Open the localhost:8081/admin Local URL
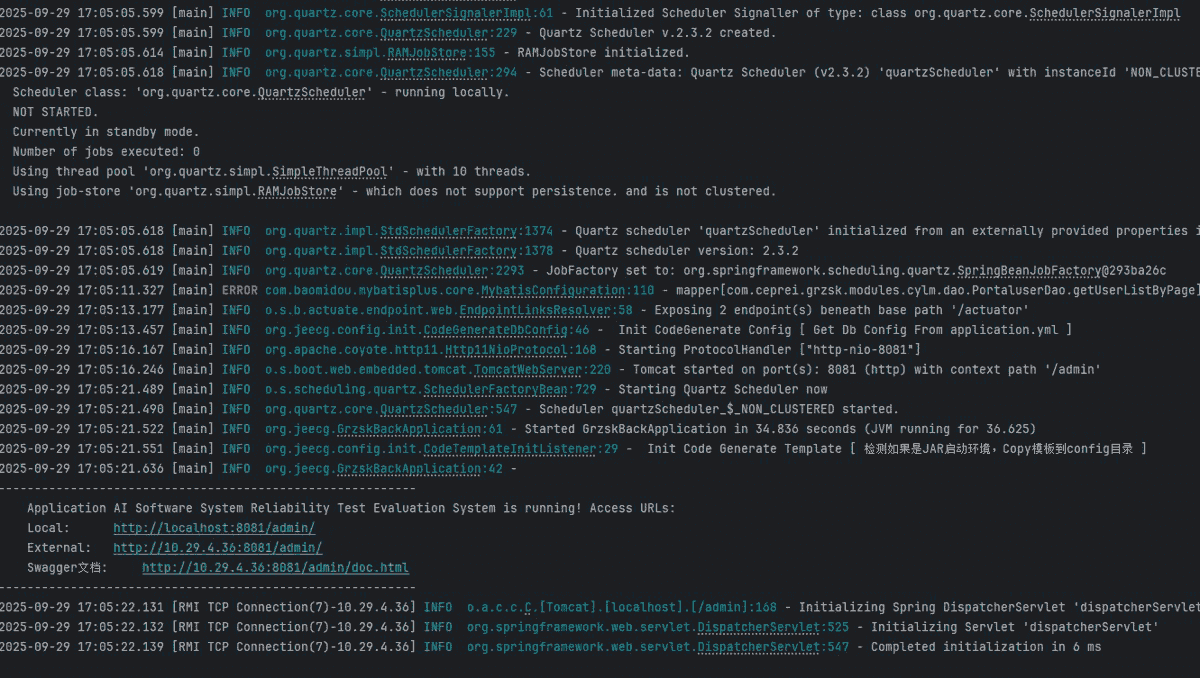Image resolution: width=1200 pixels, height=678 pixels. click(x=214, y=528)
